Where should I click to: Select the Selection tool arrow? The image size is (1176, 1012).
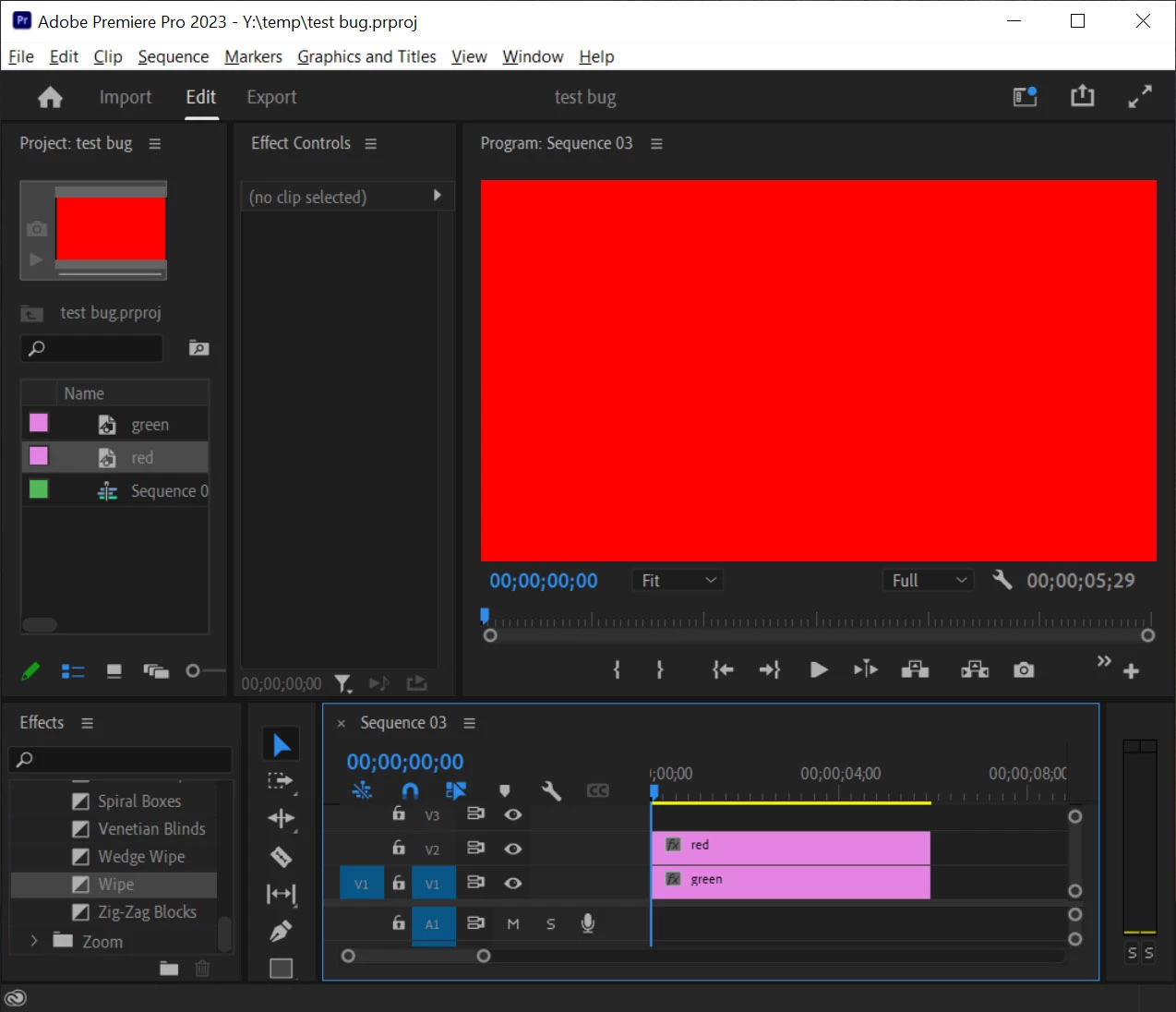tap(282, 744)
